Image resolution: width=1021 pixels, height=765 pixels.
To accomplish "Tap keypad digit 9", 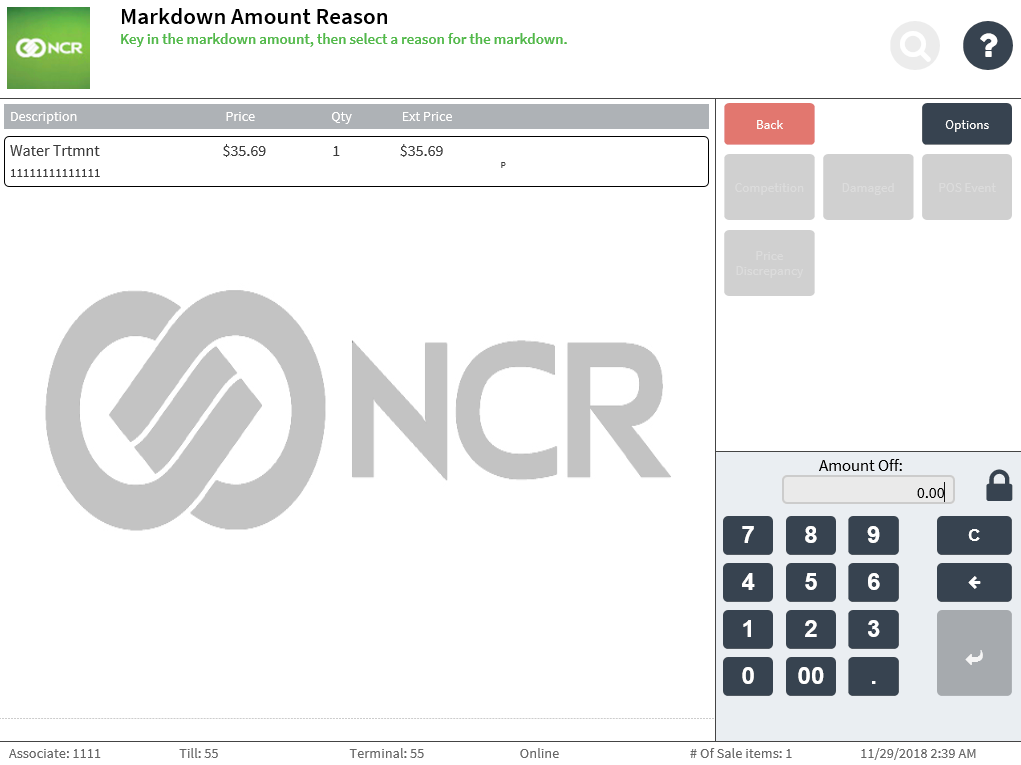I will click(873, 535).
